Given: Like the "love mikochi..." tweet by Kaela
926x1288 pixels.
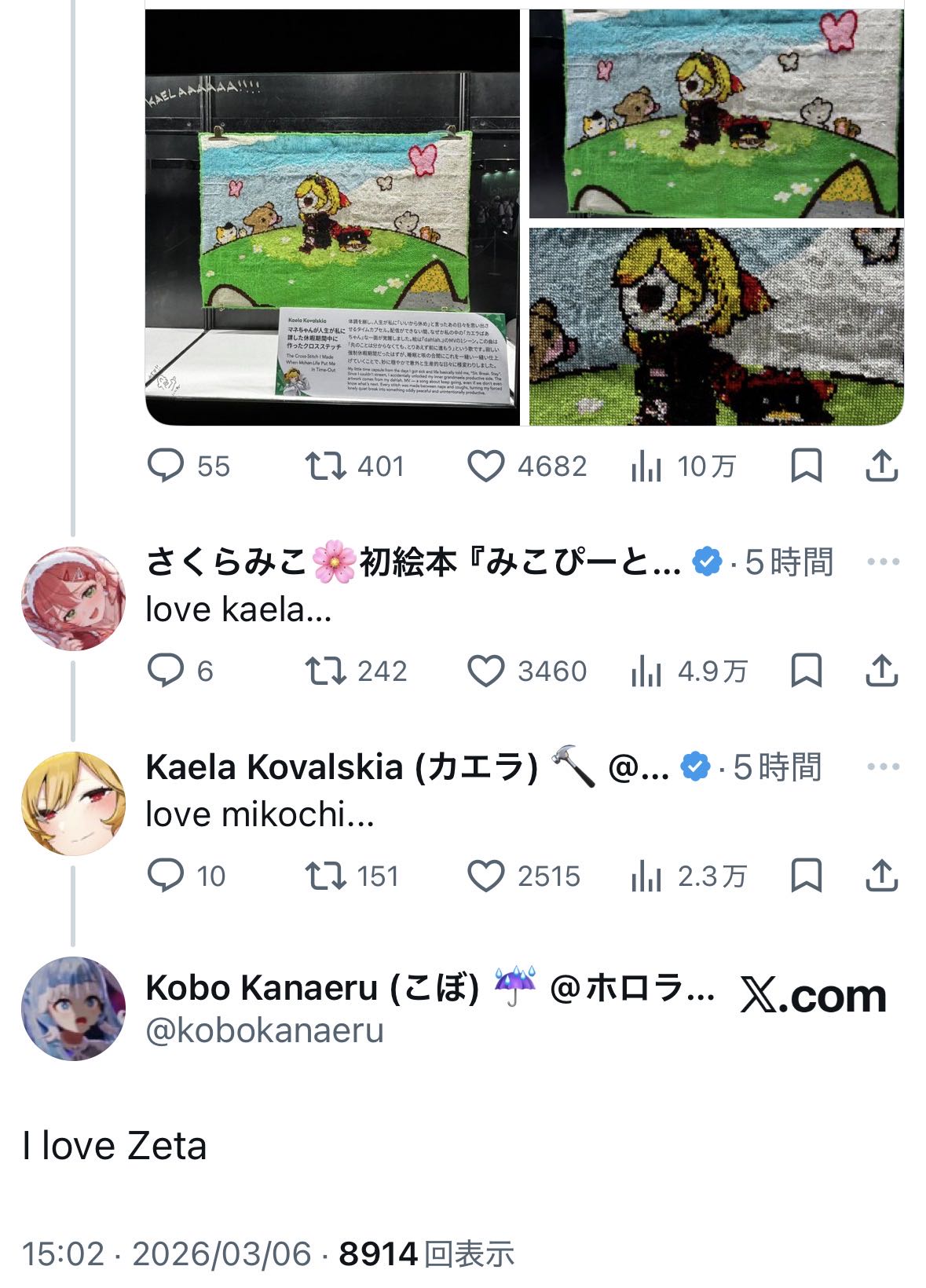Looking at the screenshot, I should pos(486,876).
